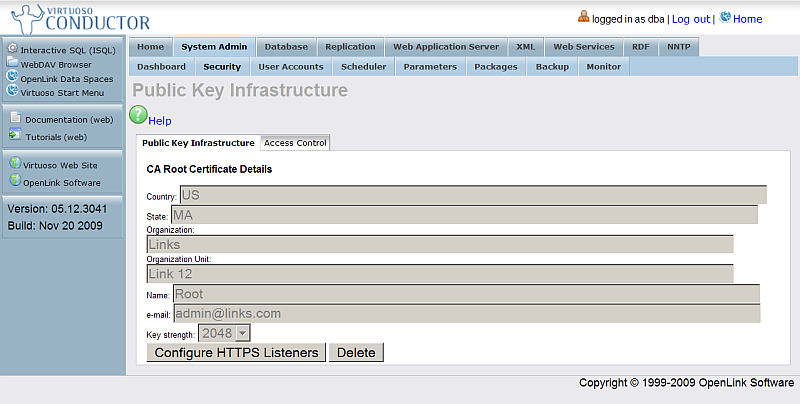Open the Database tab
This screenshot has width=800, height=404.
[286, 47]
